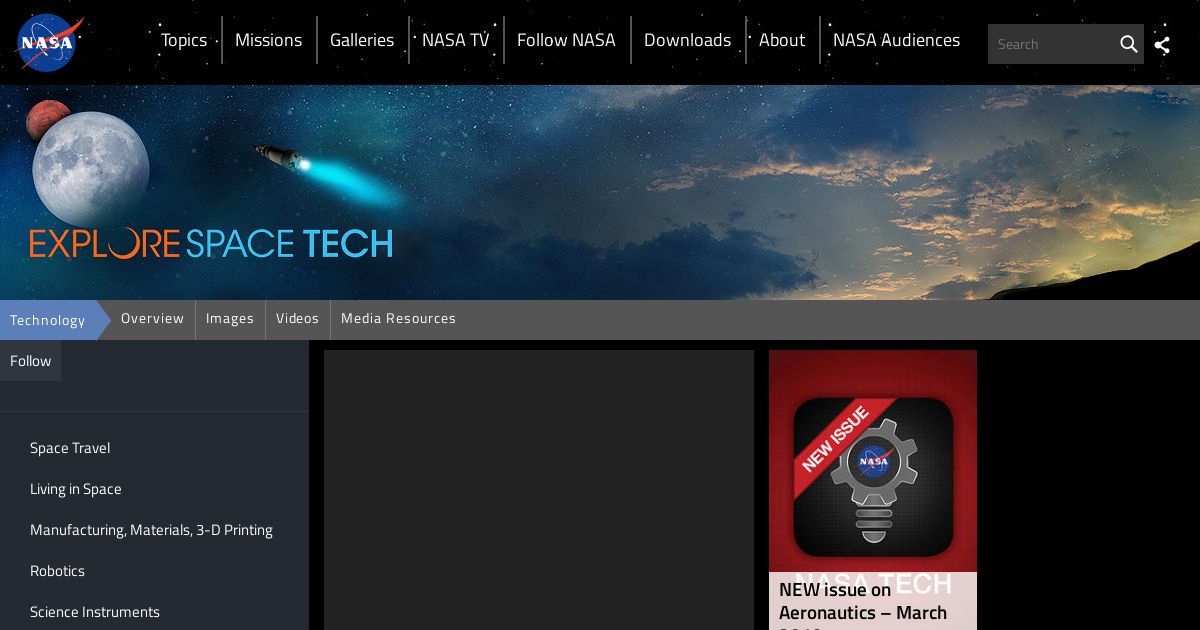Open the Space Travel sidebar link

70,448
